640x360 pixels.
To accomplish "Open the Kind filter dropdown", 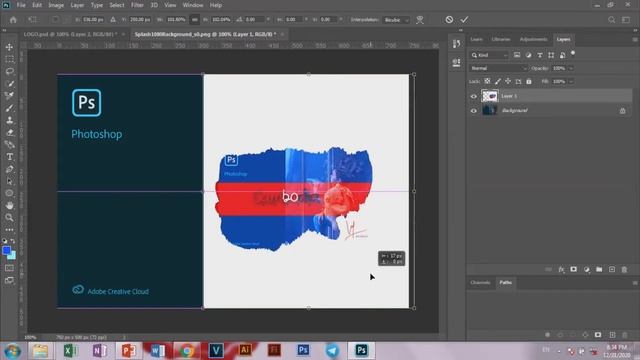I will [489, 55].
